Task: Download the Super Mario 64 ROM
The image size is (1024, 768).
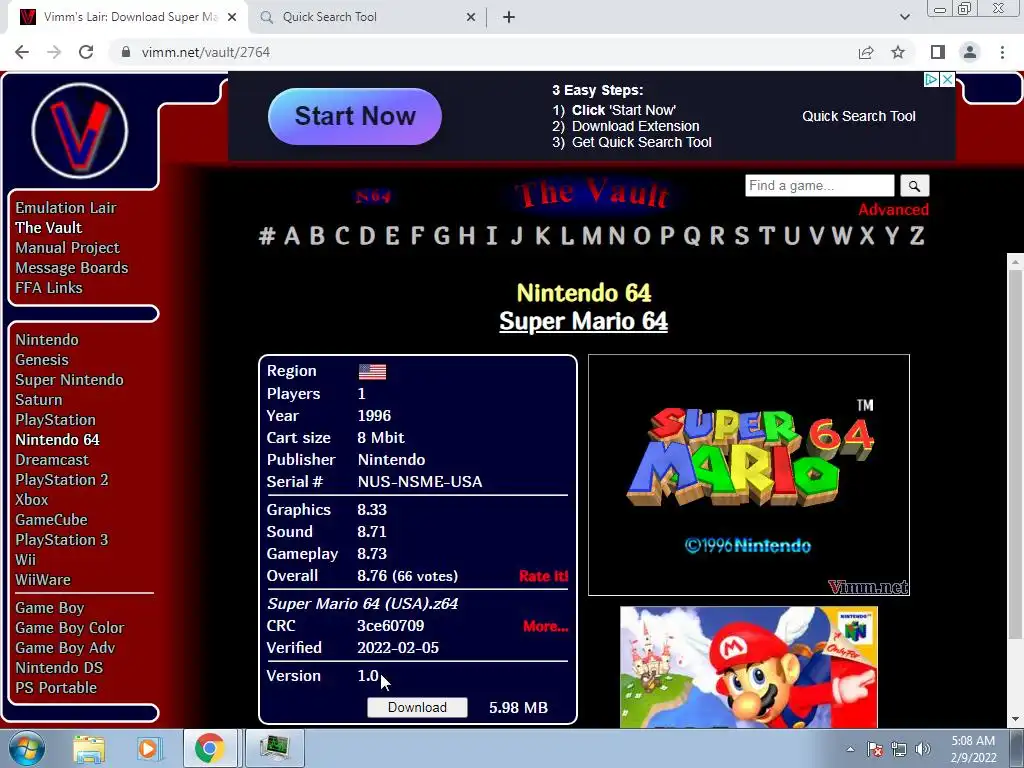Action: tap(417, 707)
